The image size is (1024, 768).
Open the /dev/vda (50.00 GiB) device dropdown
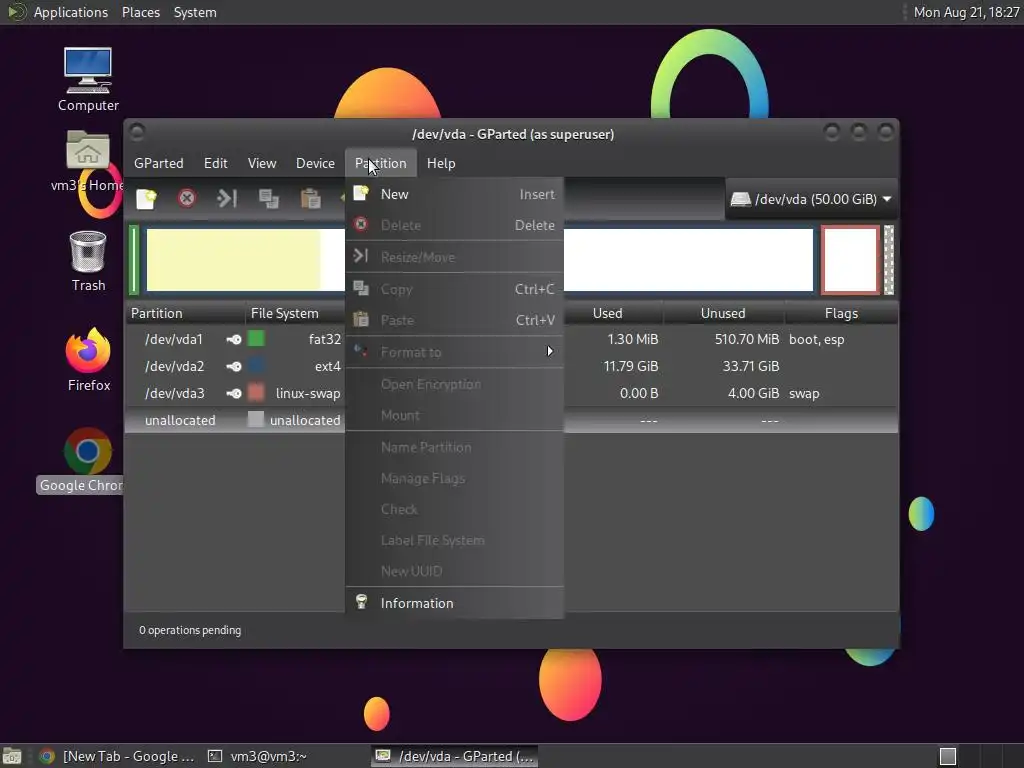pos(811,199)
